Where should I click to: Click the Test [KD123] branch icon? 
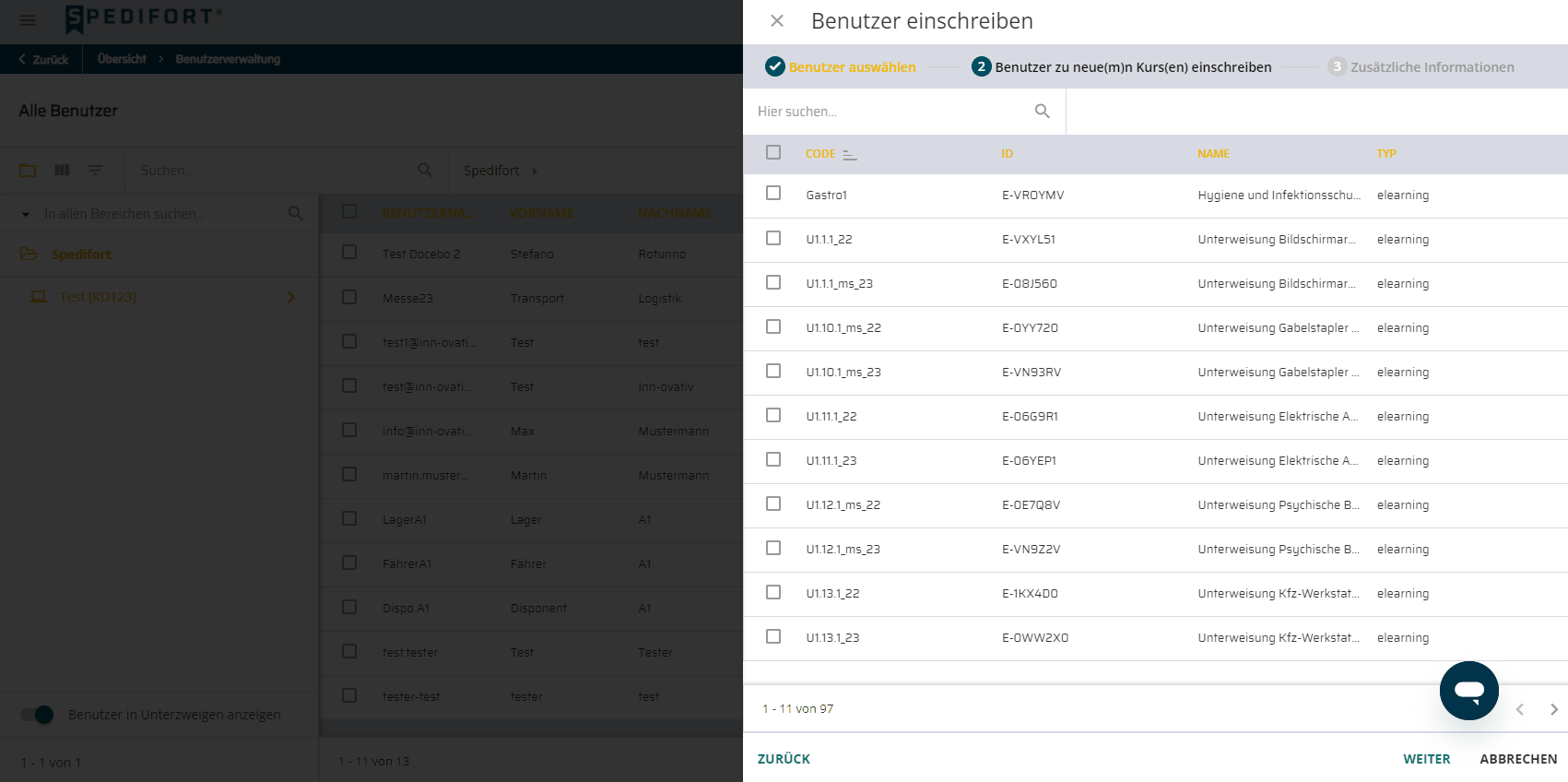pos(39,297)
